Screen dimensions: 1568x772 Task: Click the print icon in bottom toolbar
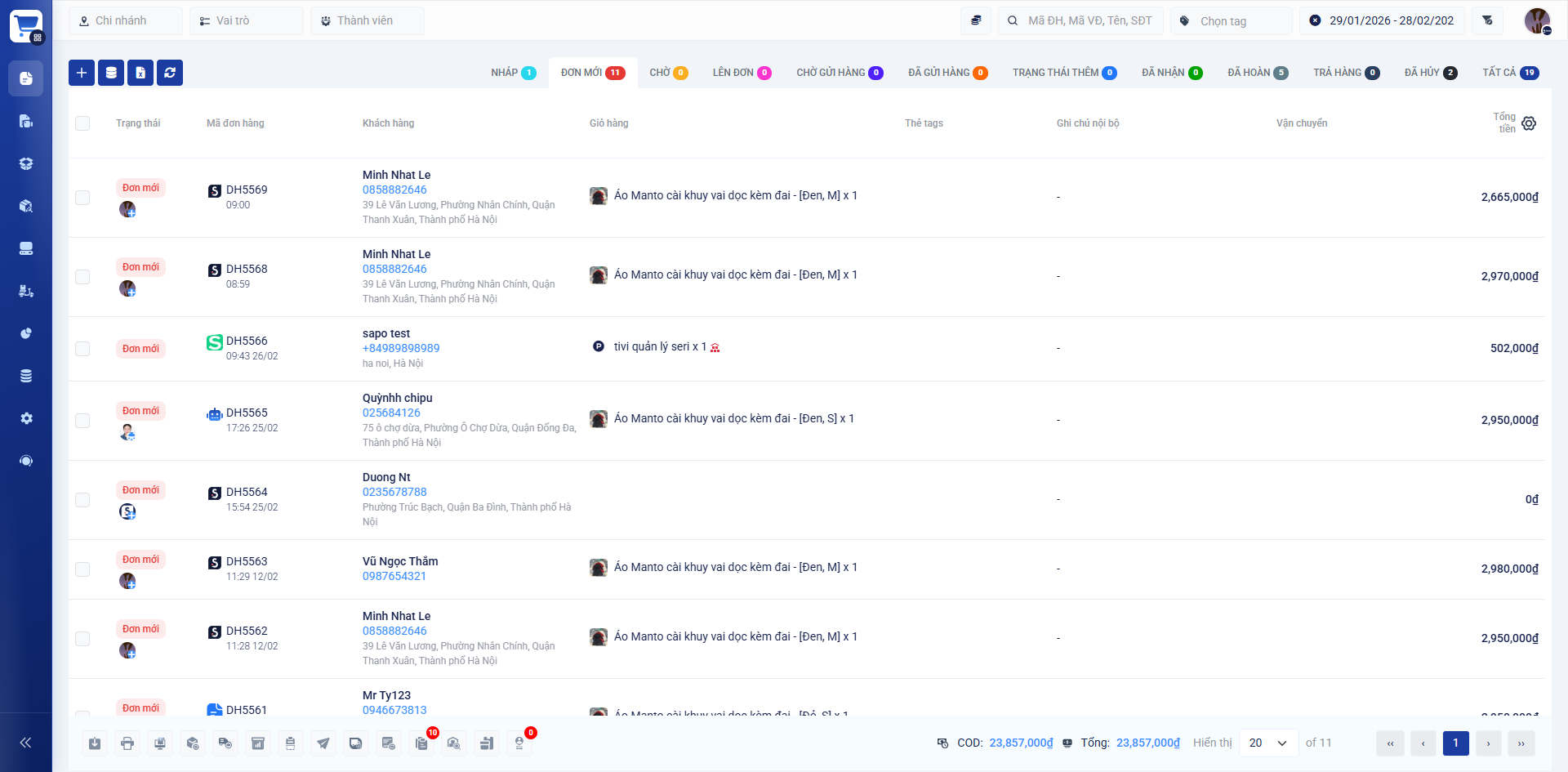127,743
